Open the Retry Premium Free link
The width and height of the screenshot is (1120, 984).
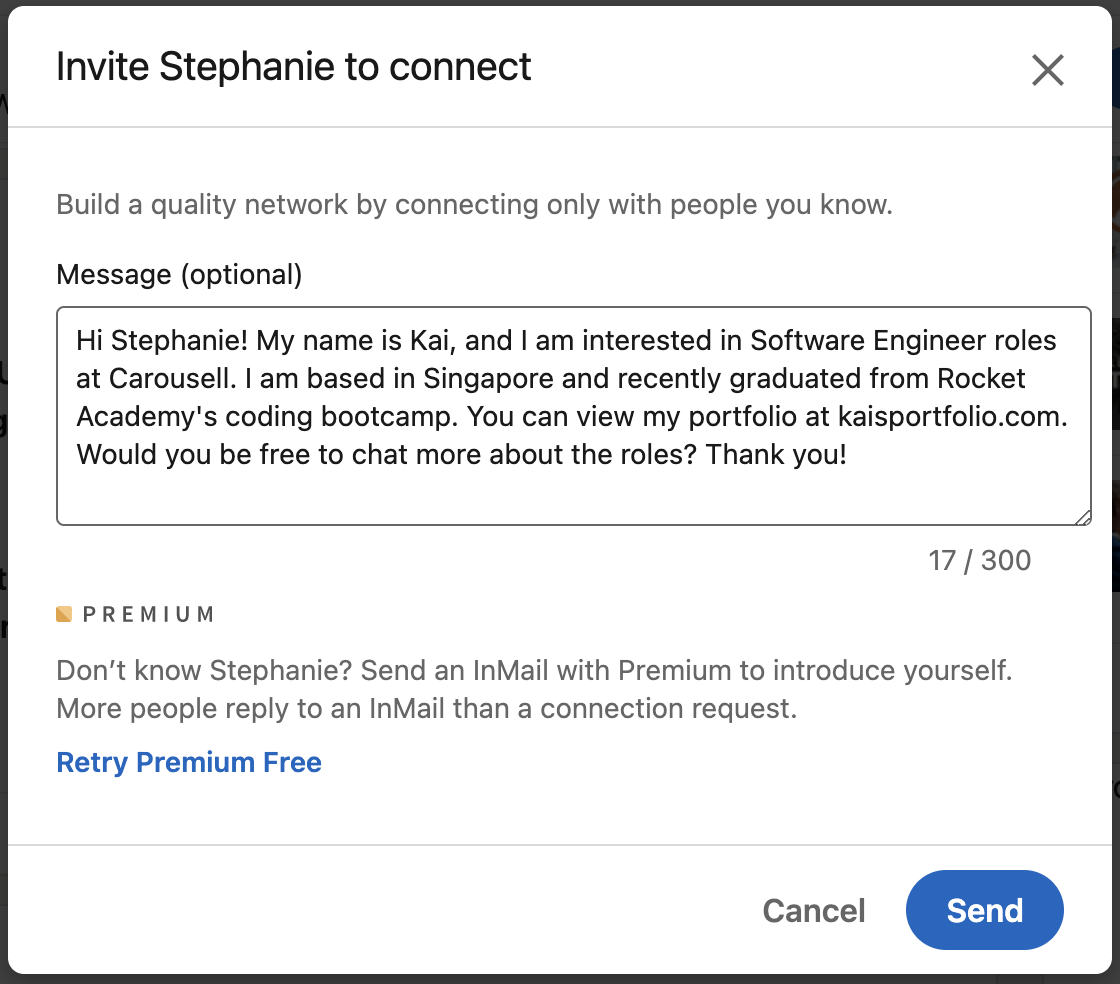pos(189,763)
